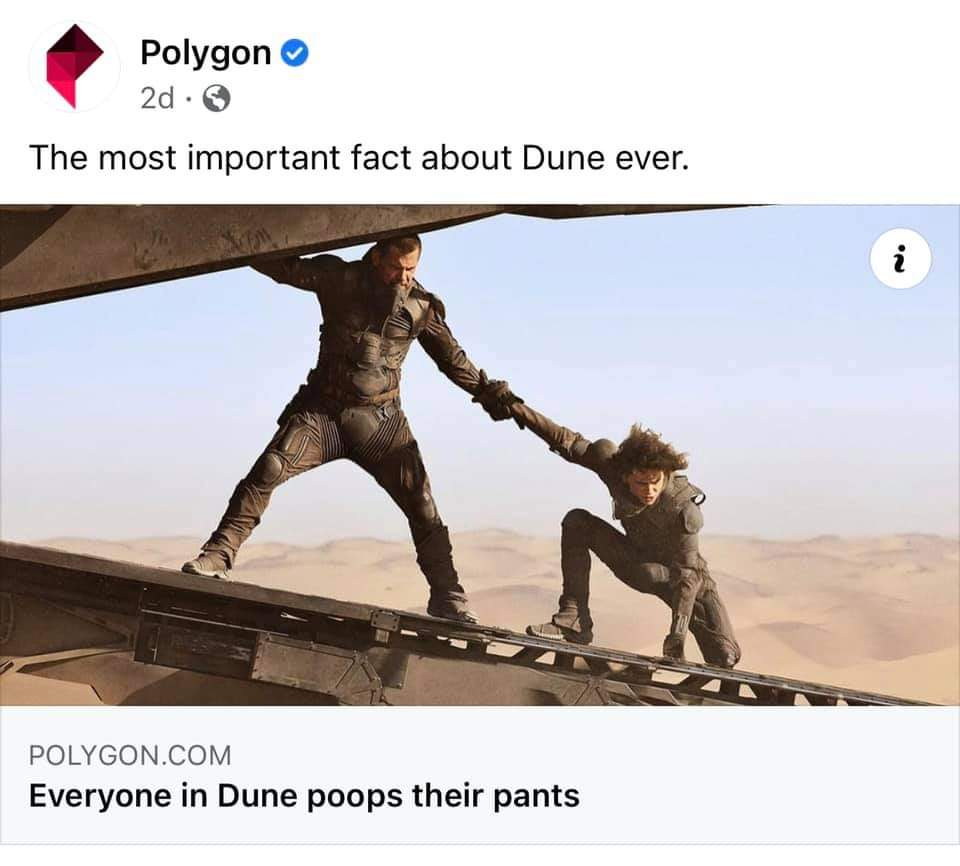This screenshot has width=960, height=866.
Task: Select the caption about Dune's most important fact
Action: (359, 158)
